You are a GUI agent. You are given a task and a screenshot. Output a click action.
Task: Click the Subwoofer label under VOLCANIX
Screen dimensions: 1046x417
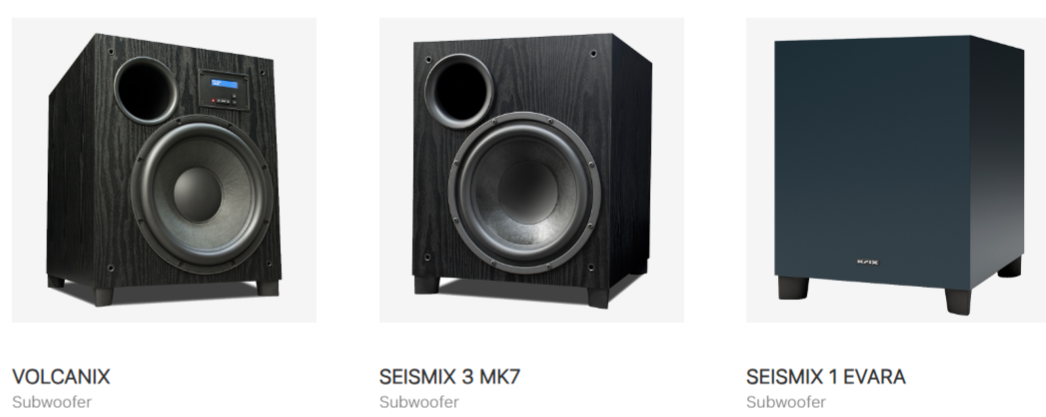[x=52, y=402]
